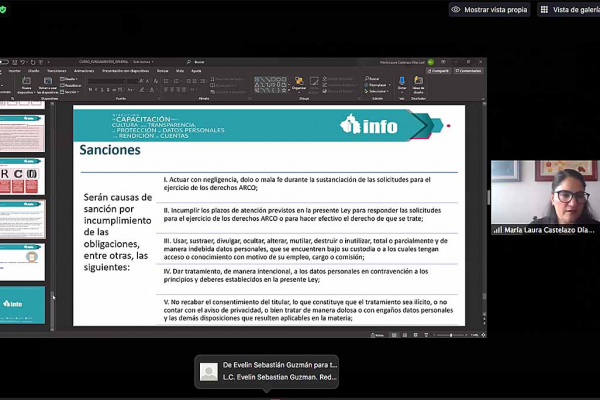
Task: Open reading view from status bar
Action: (x=416, y=335)
